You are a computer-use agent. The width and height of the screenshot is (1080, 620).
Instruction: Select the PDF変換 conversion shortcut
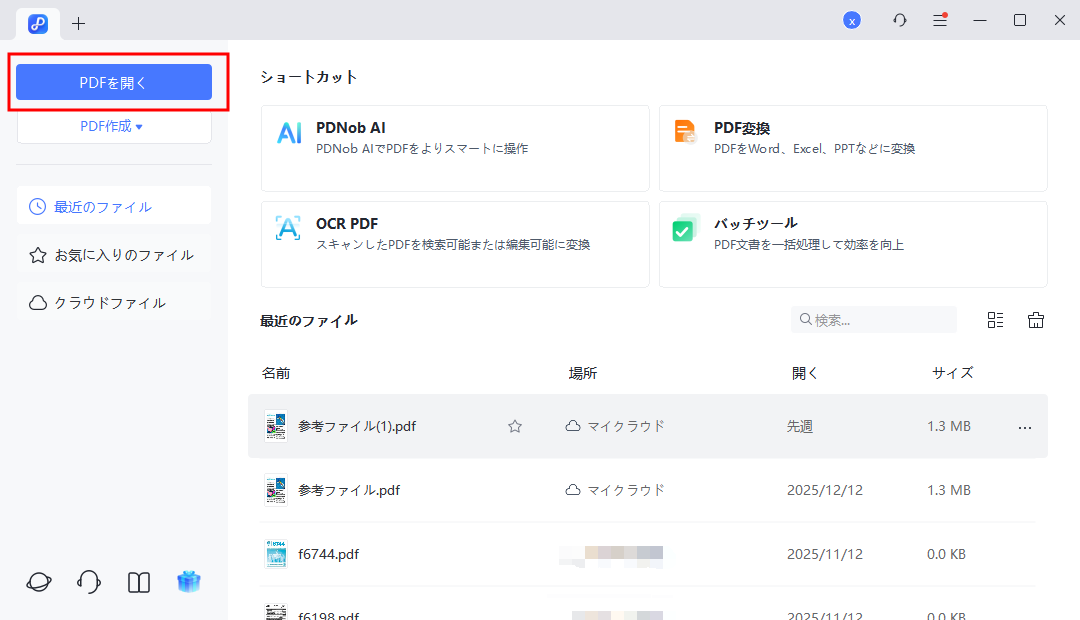(852, 148)
